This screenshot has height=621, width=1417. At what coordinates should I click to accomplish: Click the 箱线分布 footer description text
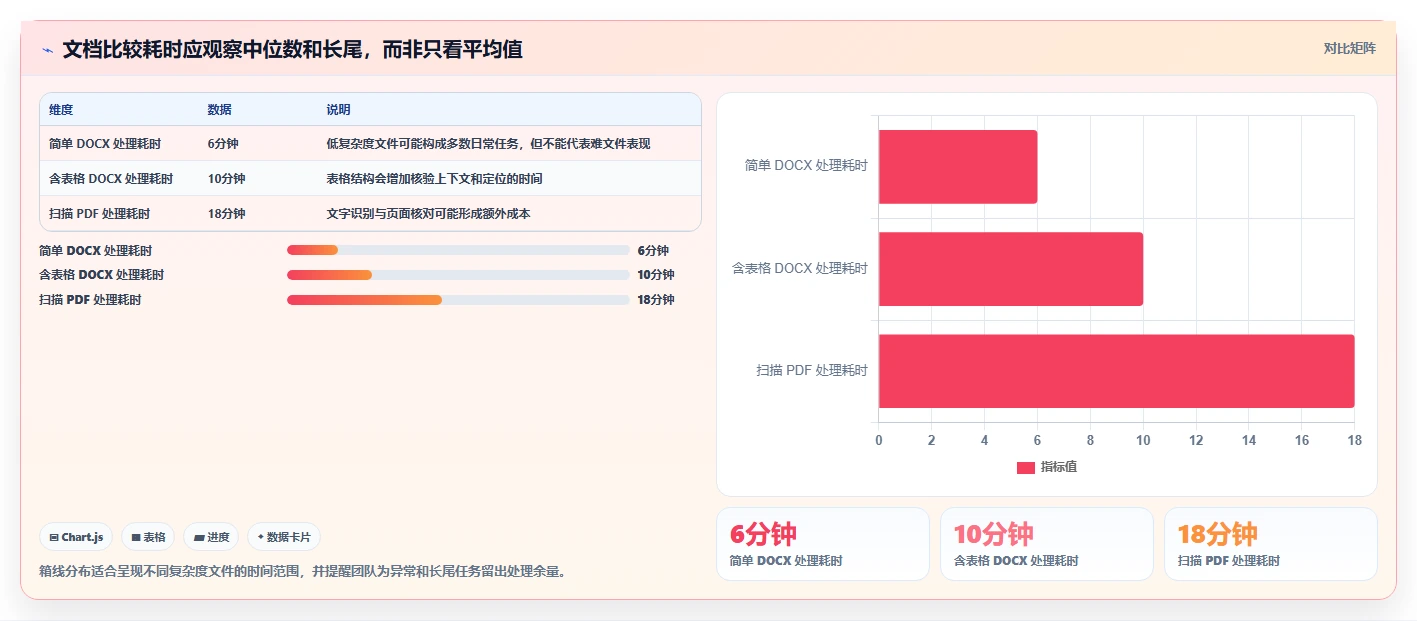(302, 572)
